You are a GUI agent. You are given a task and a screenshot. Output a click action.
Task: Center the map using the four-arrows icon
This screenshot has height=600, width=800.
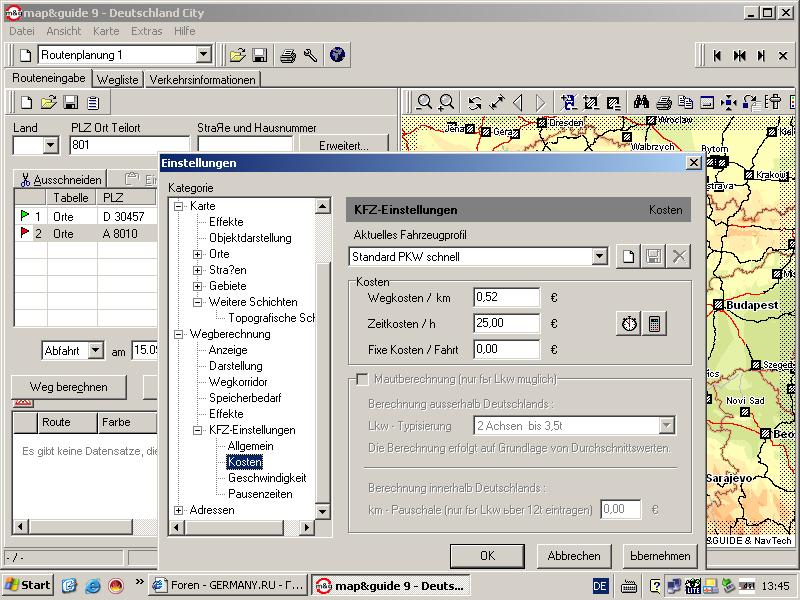pyautogui.click(x=729, y=103)
